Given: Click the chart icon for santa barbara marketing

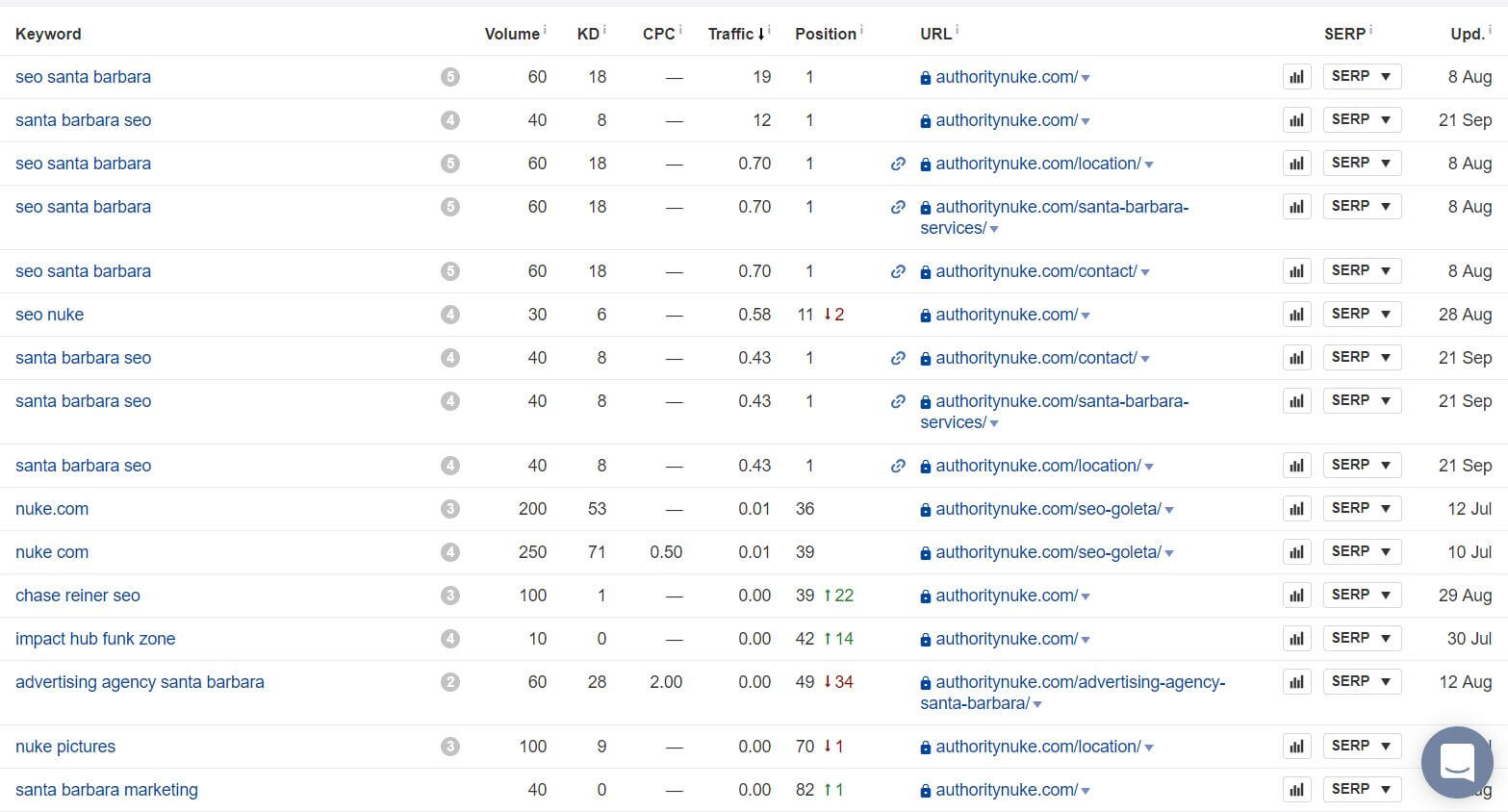Looking at the screenshot, I should click(x=1296, y=790).
